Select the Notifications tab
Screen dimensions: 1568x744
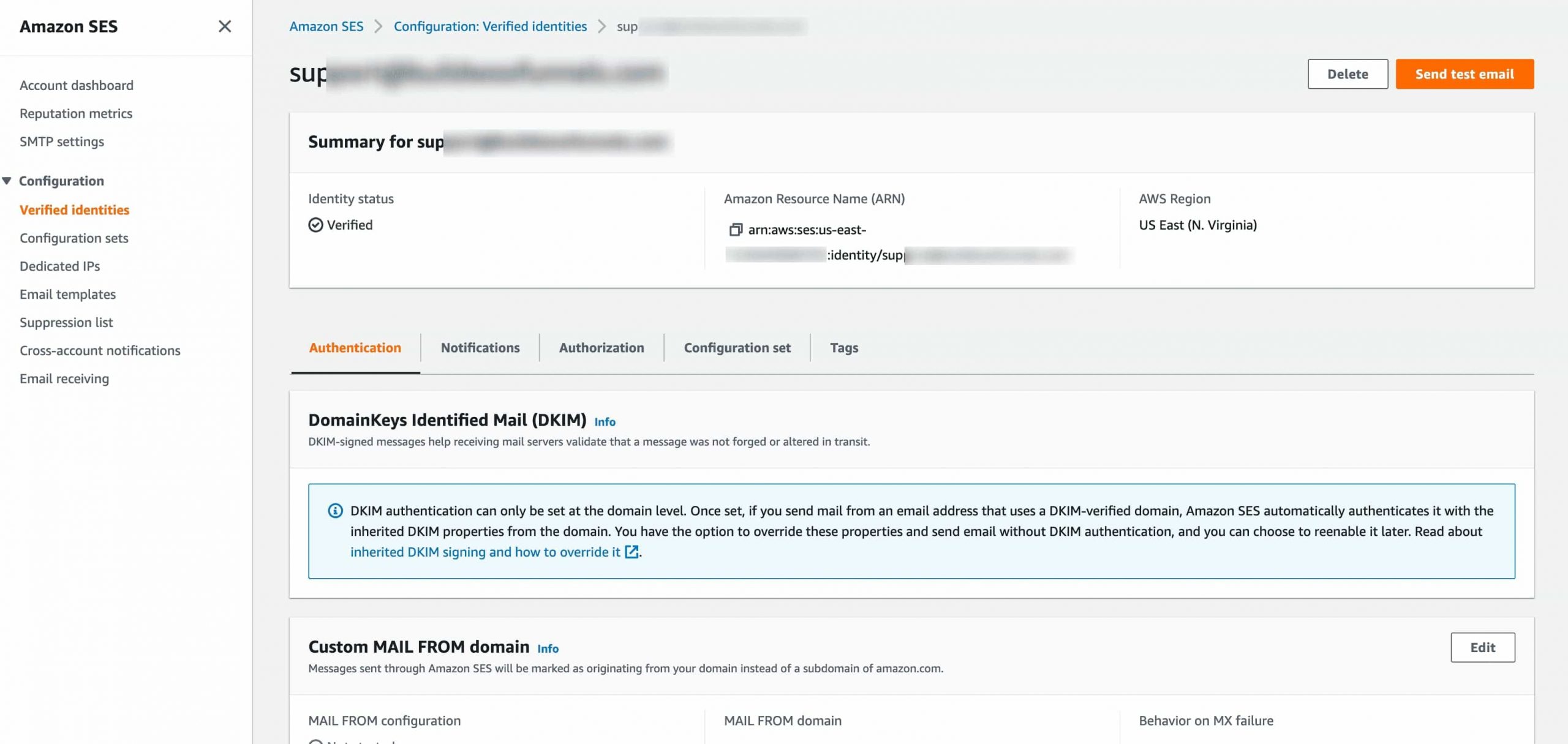click(x=480, y=347)
